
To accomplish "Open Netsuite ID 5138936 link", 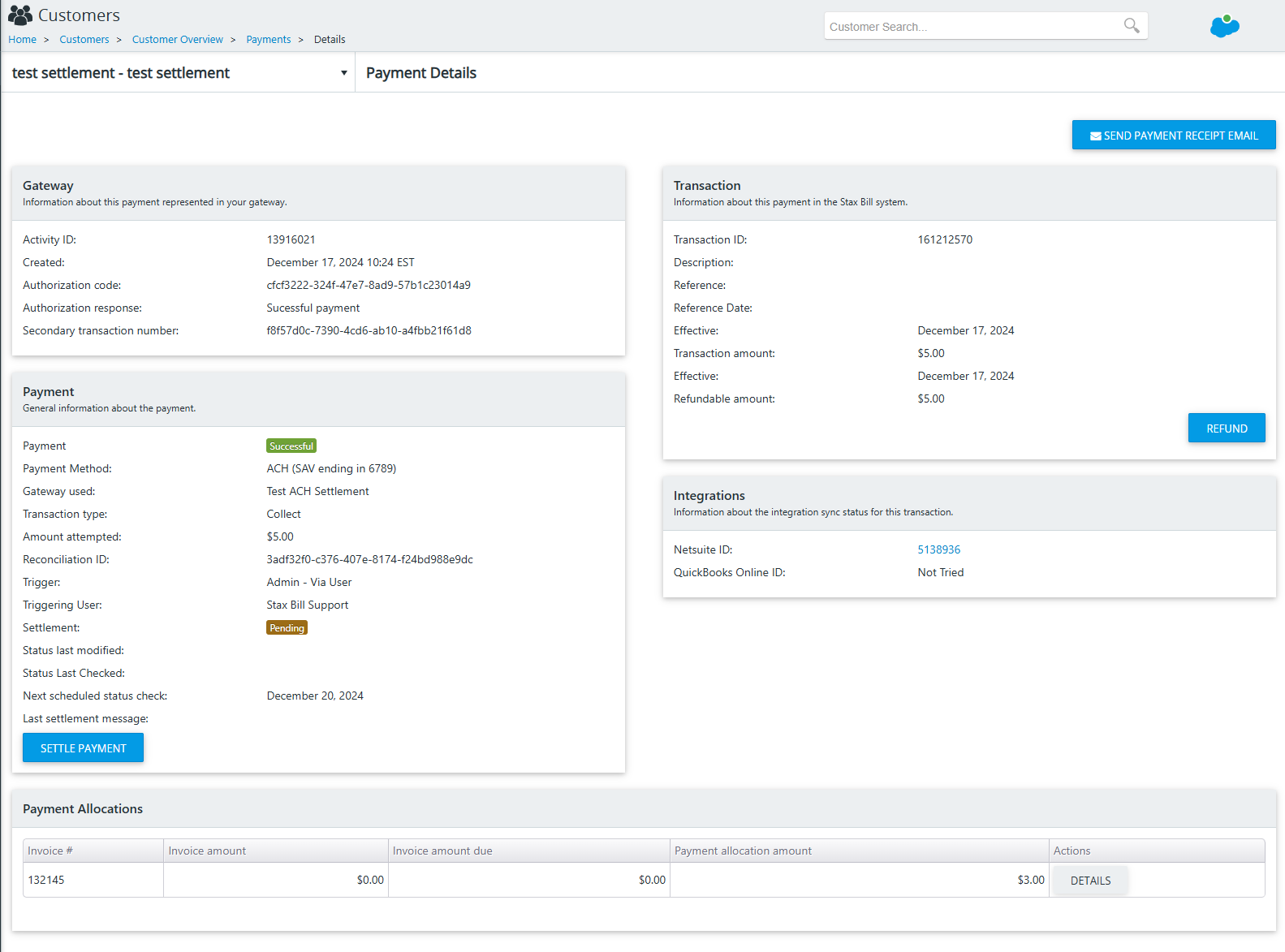I will (938, 550).
